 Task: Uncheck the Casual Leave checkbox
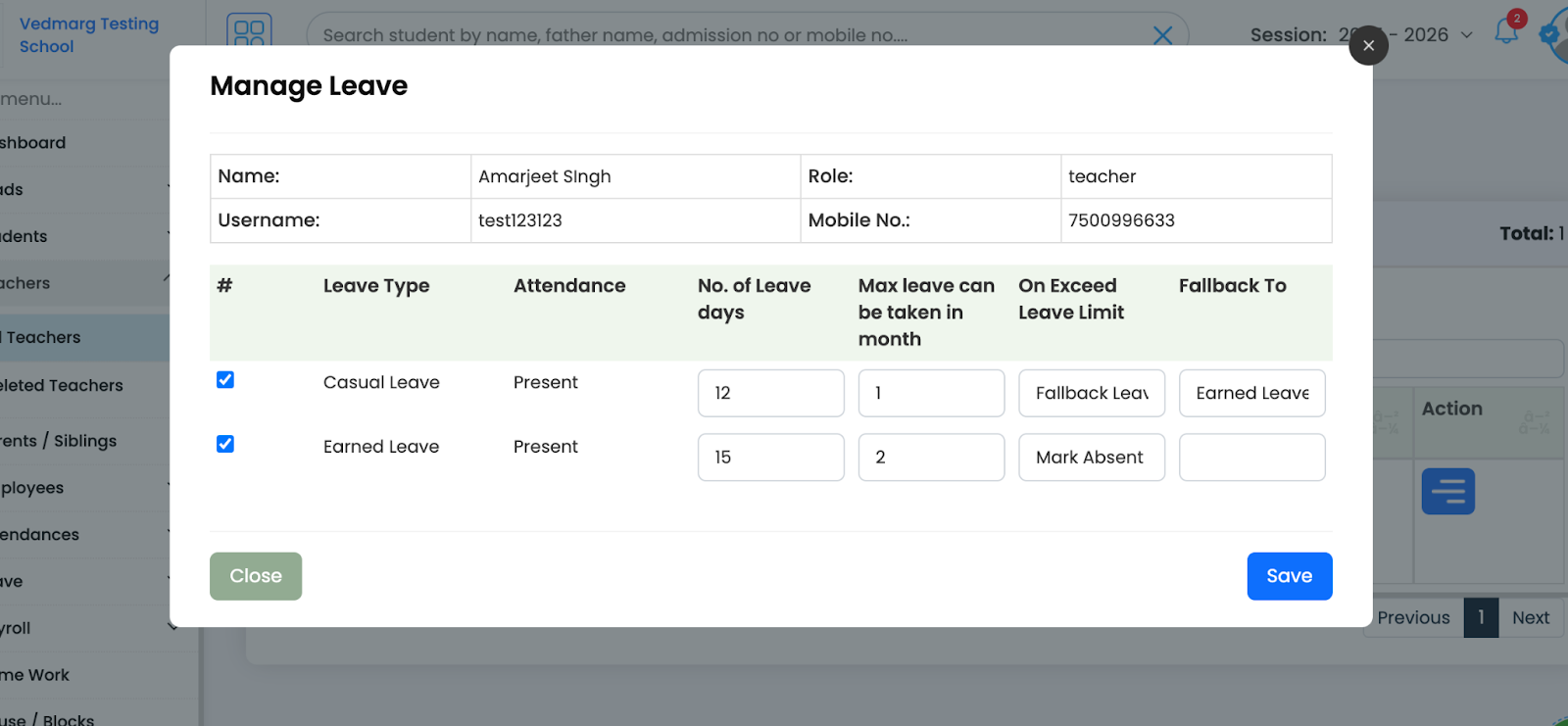pos(225,380)
